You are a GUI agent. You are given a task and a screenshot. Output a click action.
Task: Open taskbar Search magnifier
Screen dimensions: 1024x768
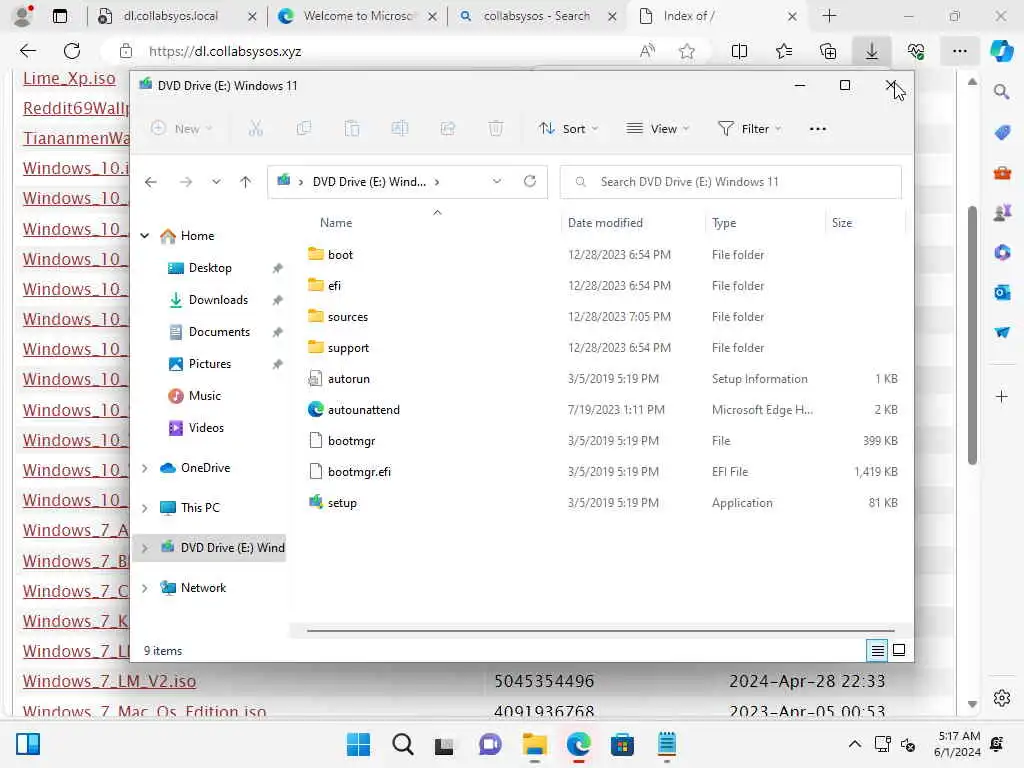tap(402, 744)
